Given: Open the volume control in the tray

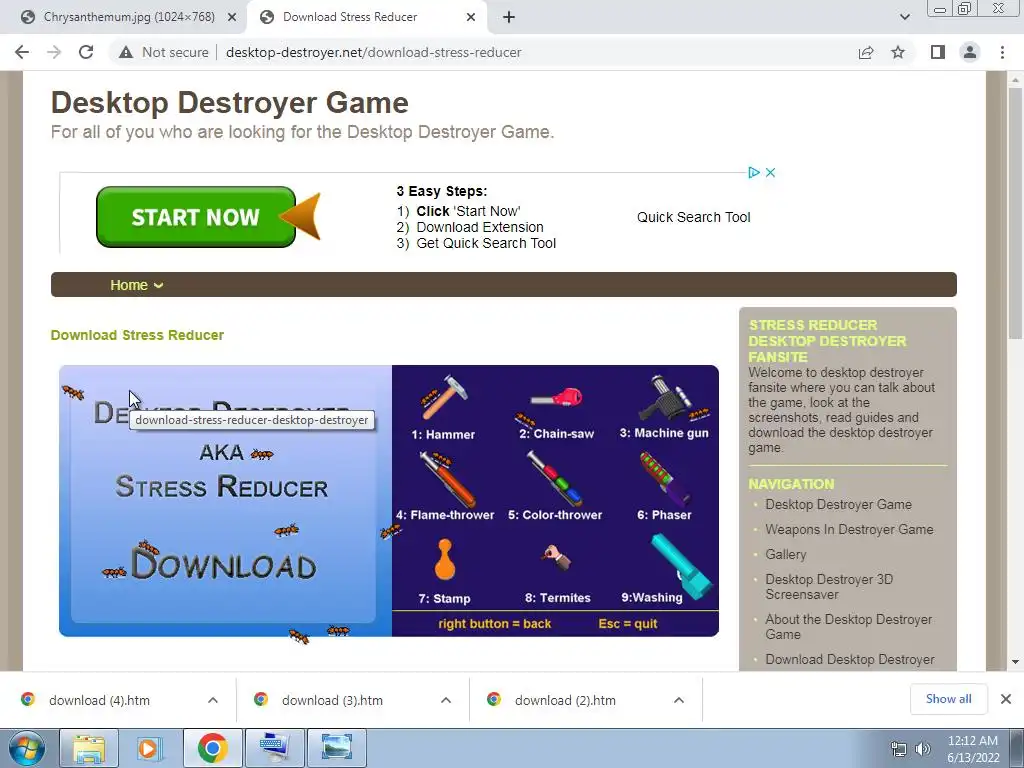Looking at the screenshot, I should pyautogui.click(x=923, y=749).
